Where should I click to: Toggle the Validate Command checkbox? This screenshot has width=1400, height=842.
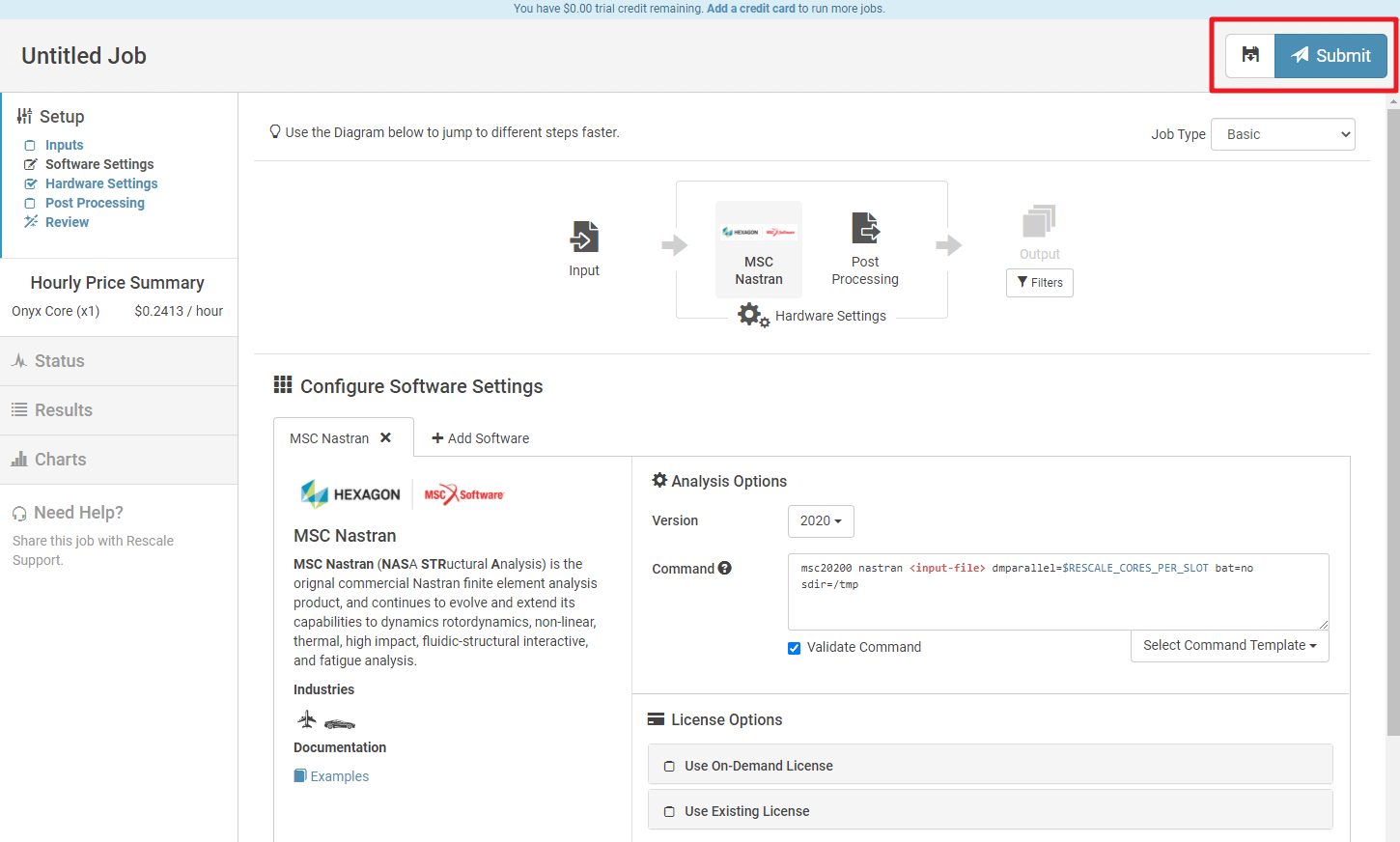[794, 648]
